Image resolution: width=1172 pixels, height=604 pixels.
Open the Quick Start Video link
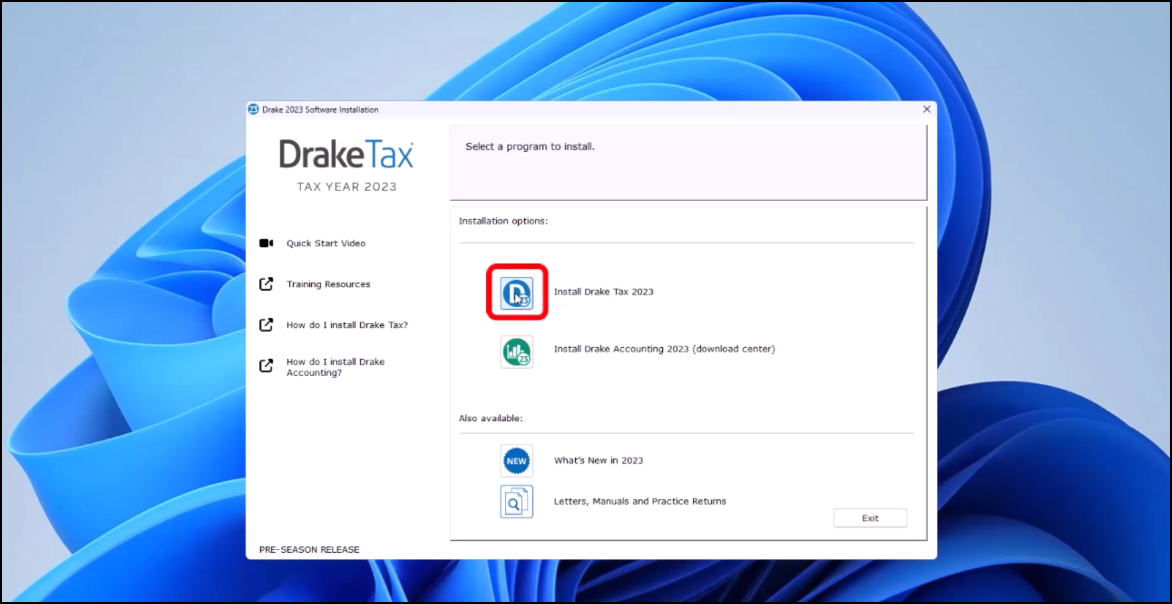point(326,243)
